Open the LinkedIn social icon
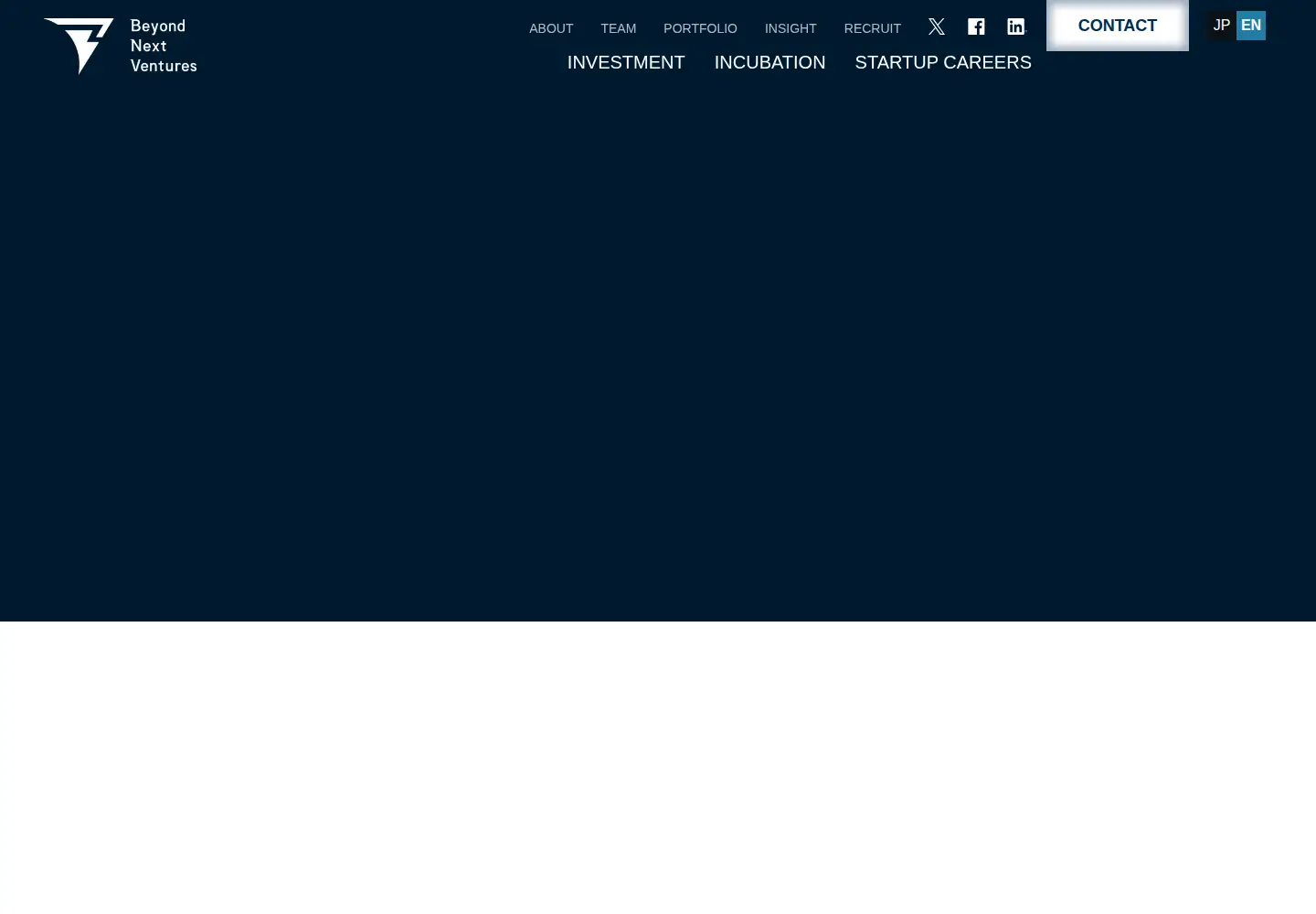 click(1016, 27)
